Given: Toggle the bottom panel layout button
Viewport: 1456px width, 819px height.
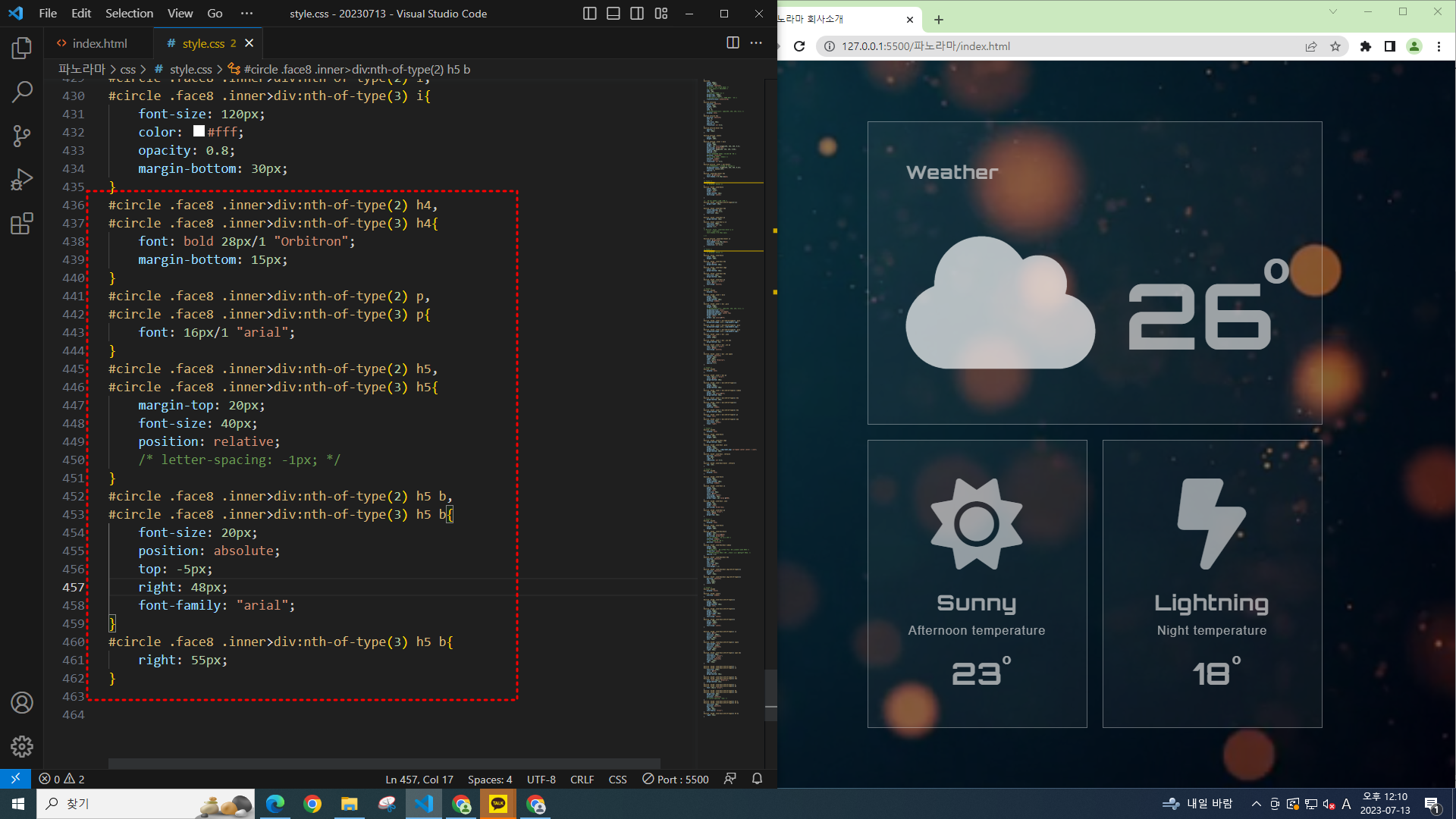Looking at the screenshot, I should pos(613,14).
